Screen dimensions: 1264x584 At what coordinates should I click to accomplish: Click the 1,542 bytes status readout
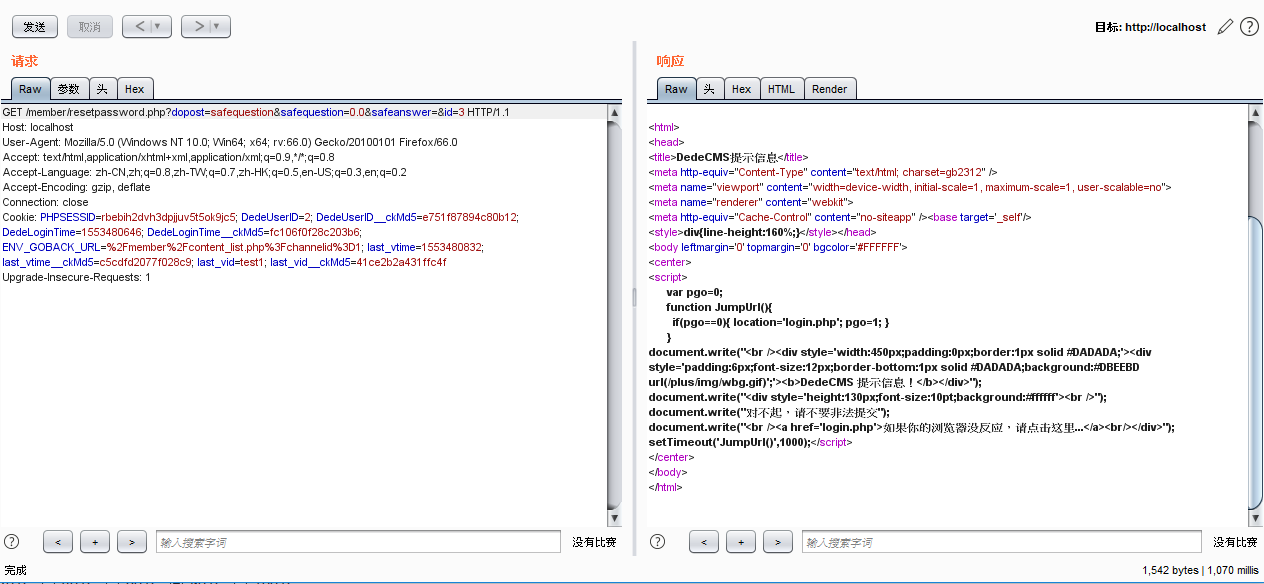pyautogui.click(x=1170, y=571)
